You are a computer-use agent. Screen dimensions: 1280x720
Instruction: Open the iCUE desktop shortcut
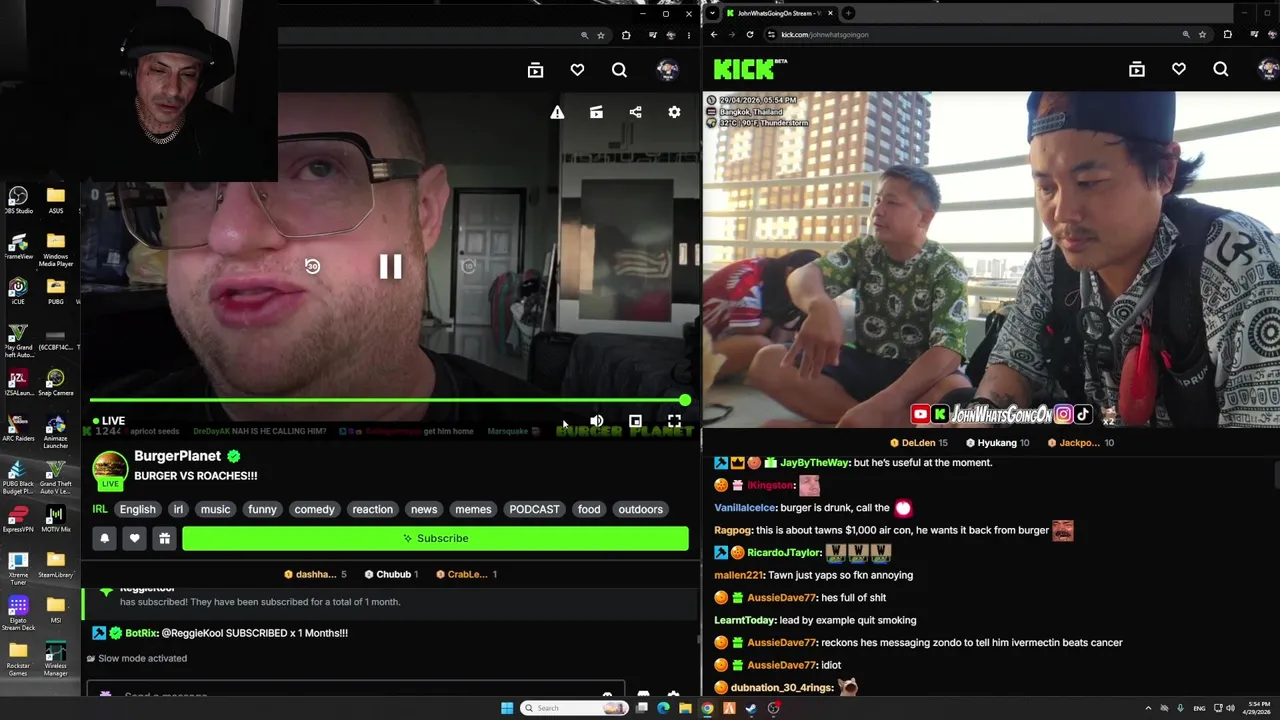18,291
